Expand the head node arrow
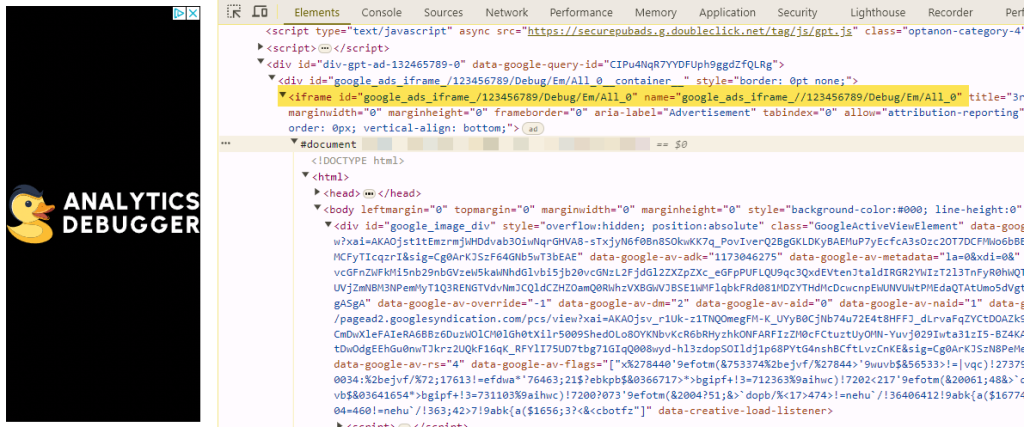The image size is (1024, 427). [x=317, y=193]
